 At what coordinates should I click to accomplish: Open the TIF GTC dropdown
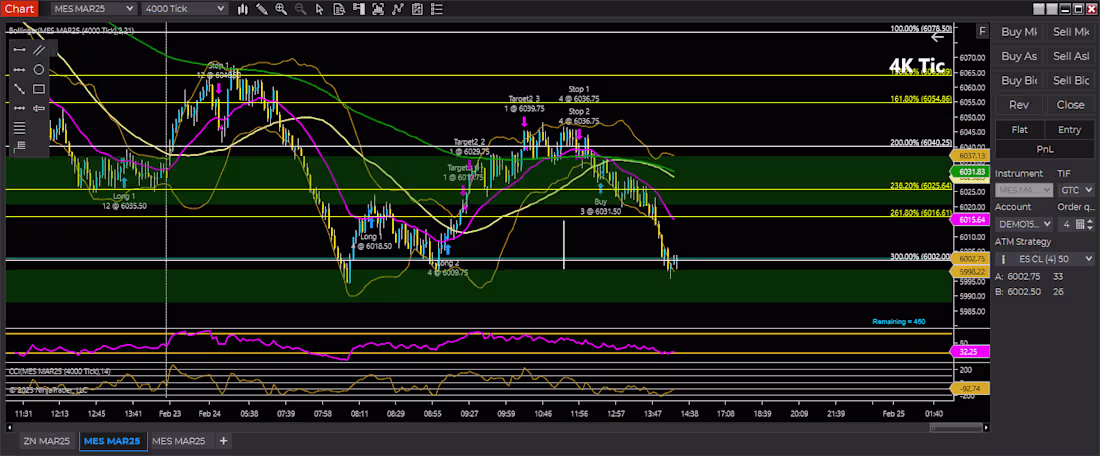pos(1076,190)
